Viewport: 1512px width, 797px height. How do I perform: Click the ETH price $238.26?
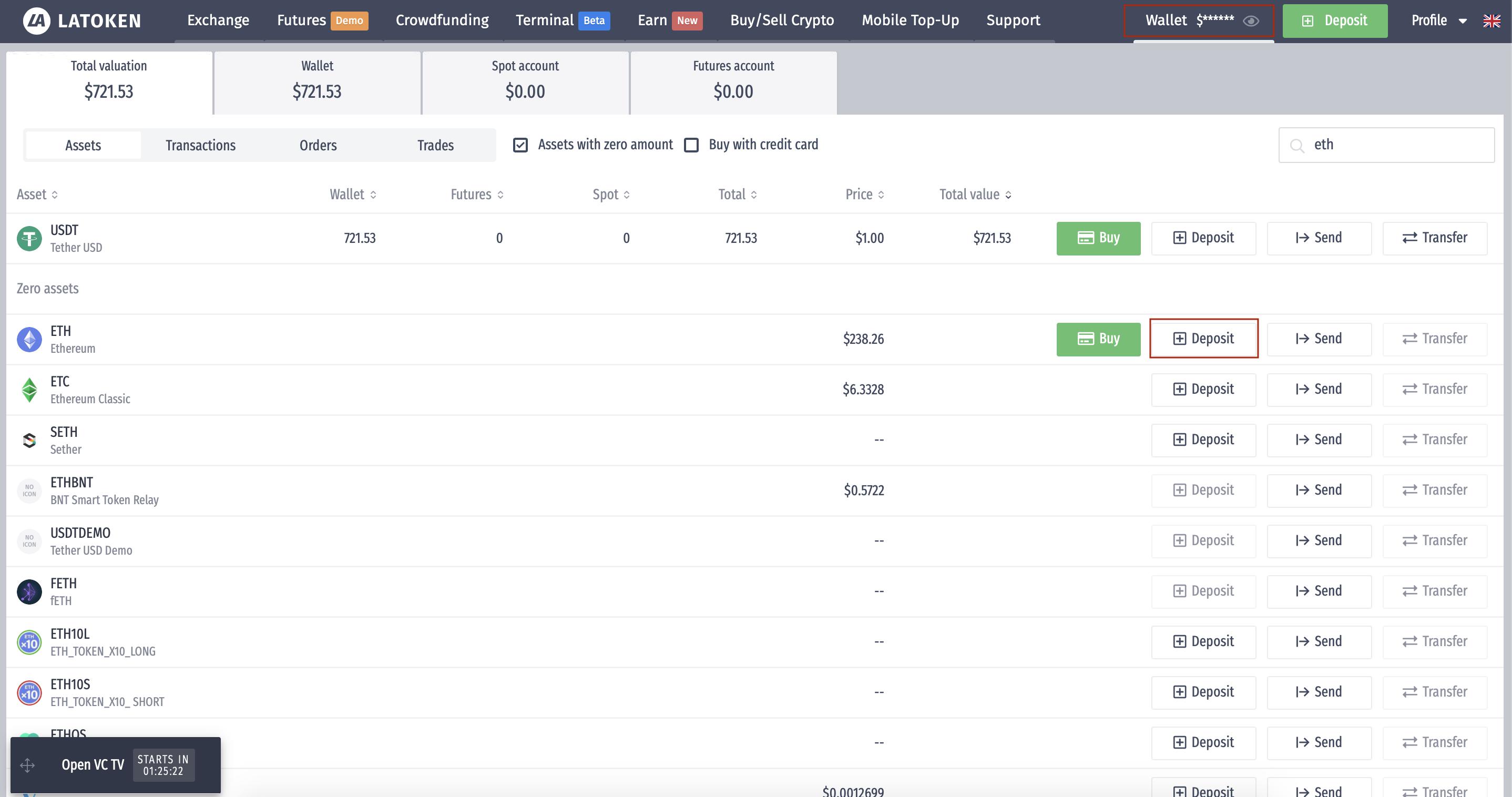click(863, 339)
